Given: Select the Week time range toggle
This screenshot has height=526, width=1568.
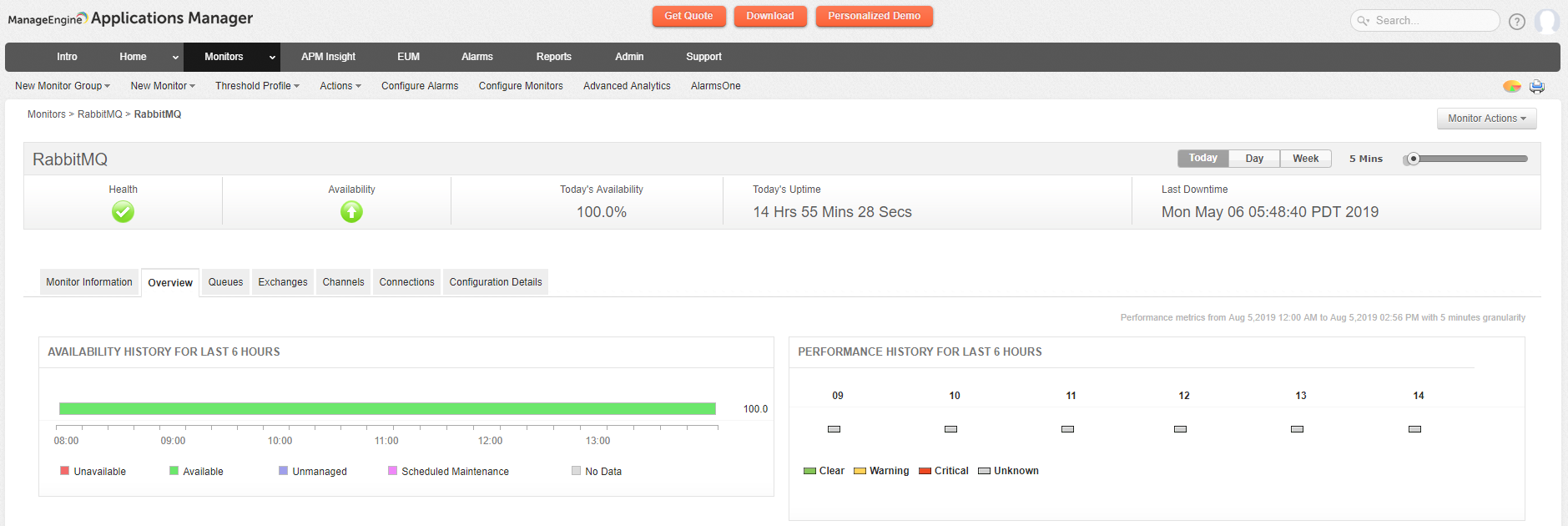Looking at the screenshot, I should [1306, 159].
